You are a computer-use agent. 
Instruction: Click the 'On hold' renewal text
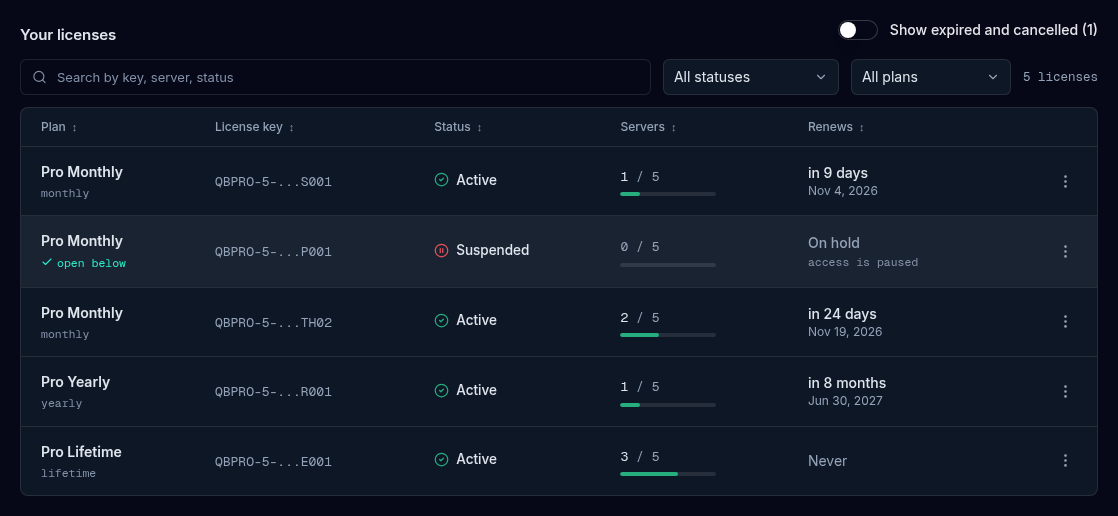[x=834, y=243]
